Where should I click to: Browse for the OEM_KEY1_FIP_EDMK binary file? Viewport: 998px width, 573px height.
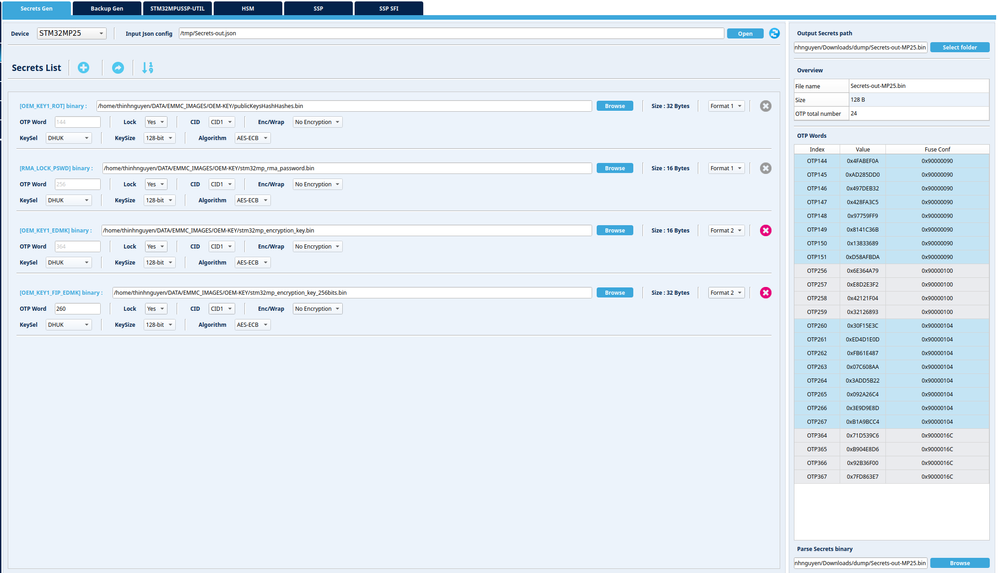614,293
